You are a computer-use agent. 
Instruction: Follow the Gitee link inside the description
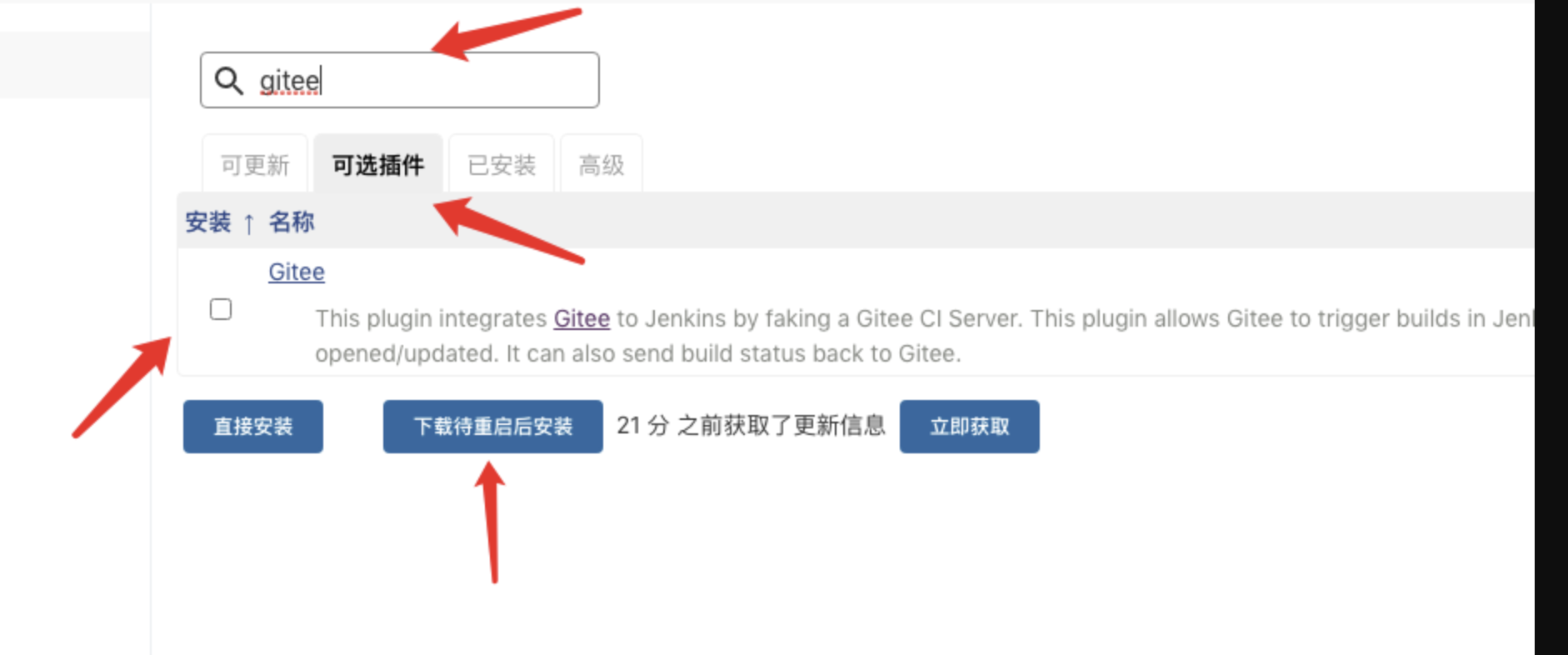click(582, 318)
